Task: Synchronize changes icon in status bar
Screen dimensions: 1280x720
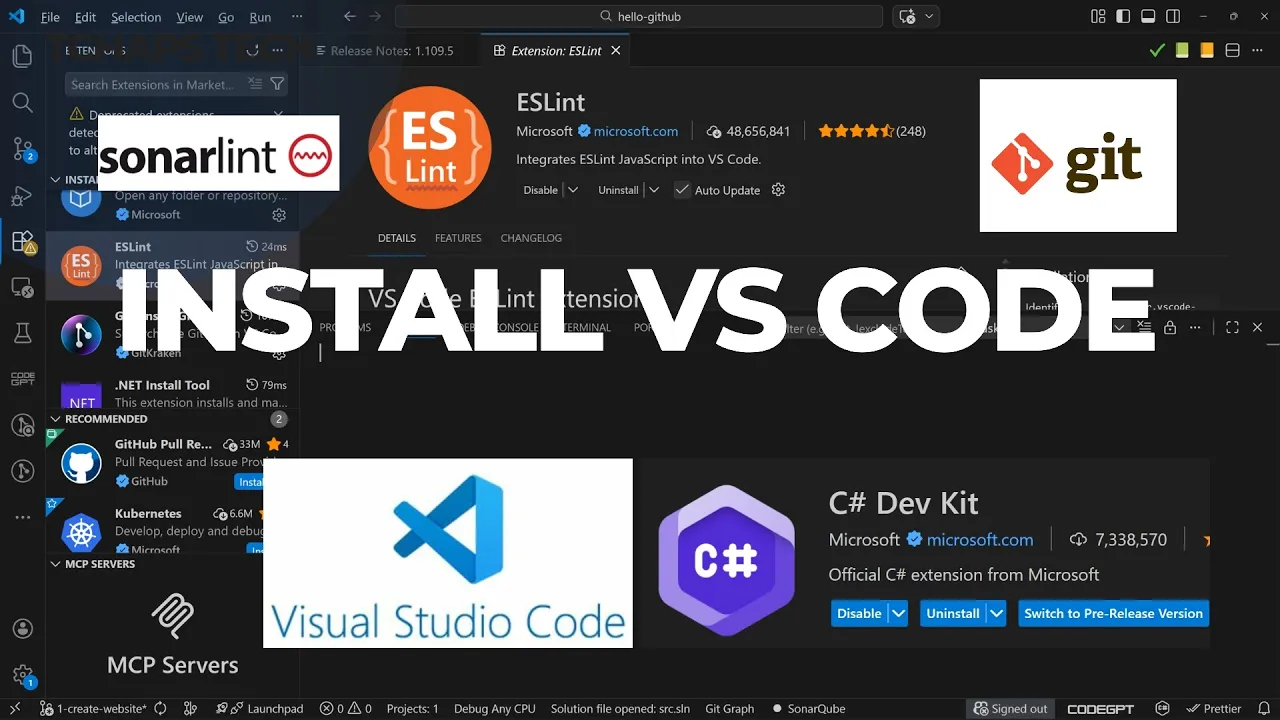Action: (160, 708)
